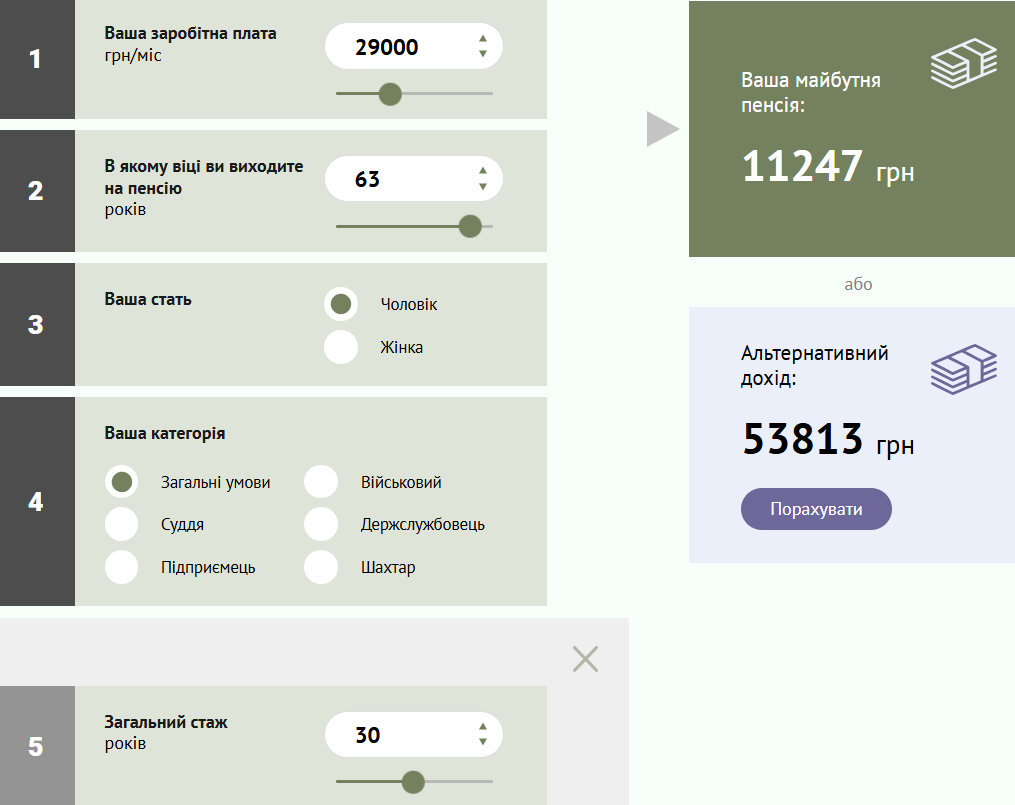This screenshot has width=1015, height=805.
Task: Click the gray arrow pointing to pension result
Action: (x=662, y=129)
